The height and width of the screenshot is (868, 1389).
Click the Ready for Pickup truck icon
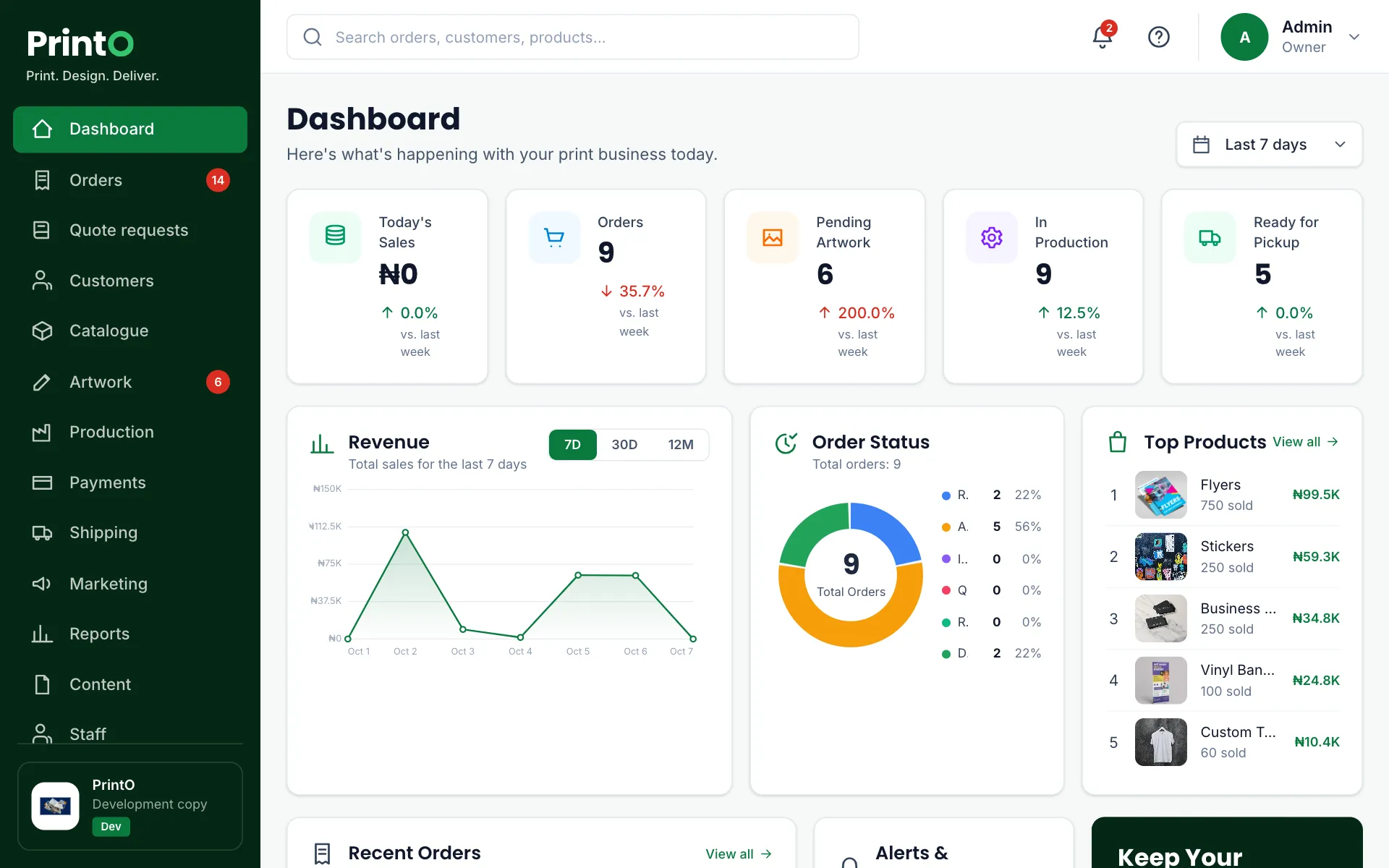[x=1210, y=237]
